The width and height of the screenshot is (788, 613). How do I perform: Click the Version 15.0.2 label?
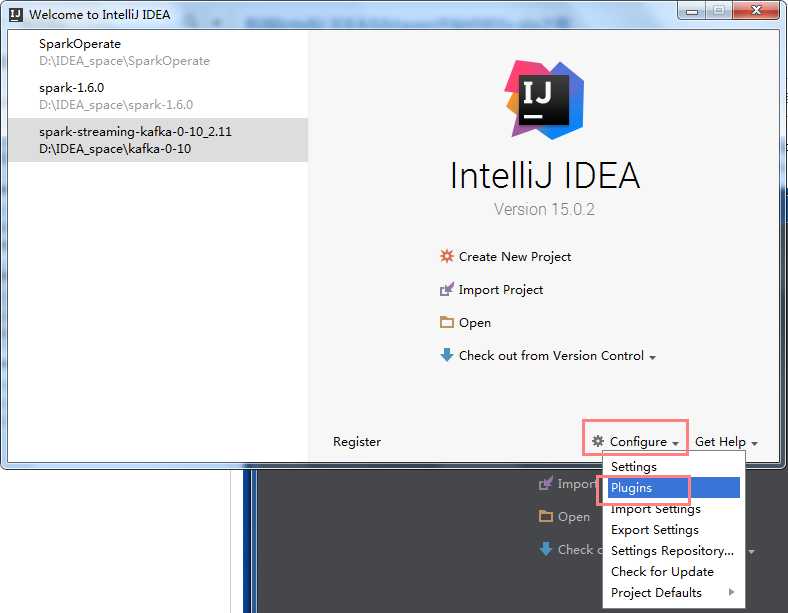(x=544, y=209)
